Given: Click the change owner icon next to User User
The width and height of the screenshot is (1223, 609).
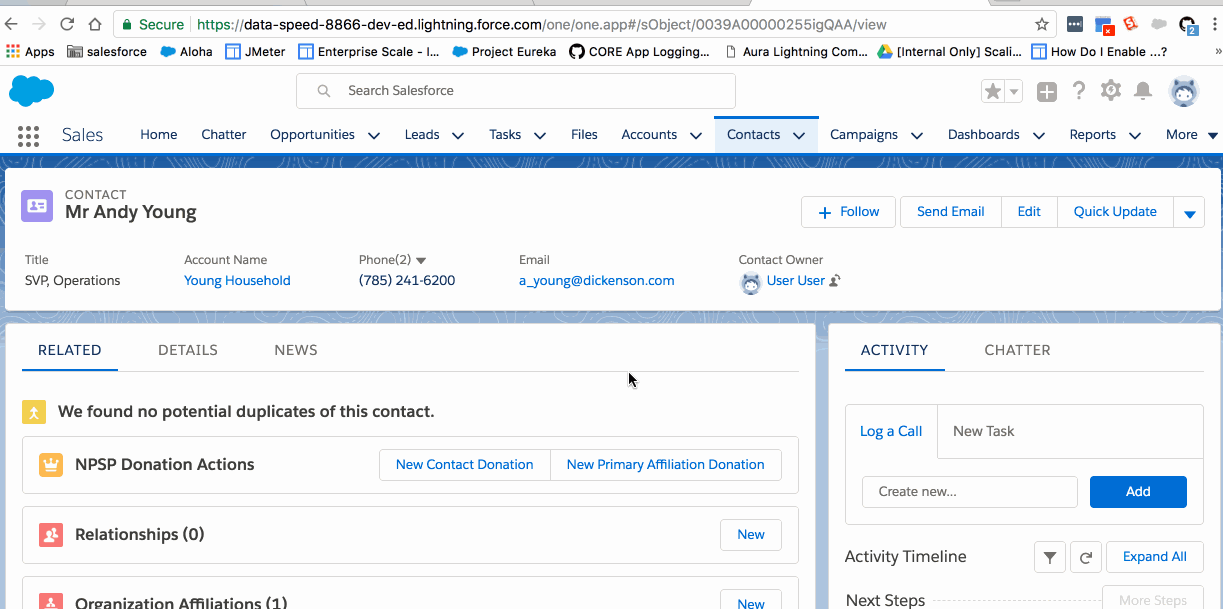Looking at the screenshot, I should click(x=835, y=281).
